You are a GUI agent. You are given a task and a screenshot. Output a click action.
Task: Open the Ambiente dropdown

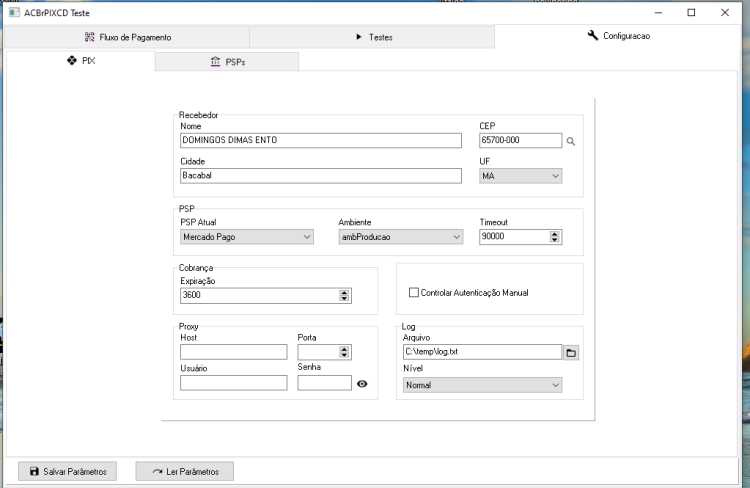click(401, 237)
